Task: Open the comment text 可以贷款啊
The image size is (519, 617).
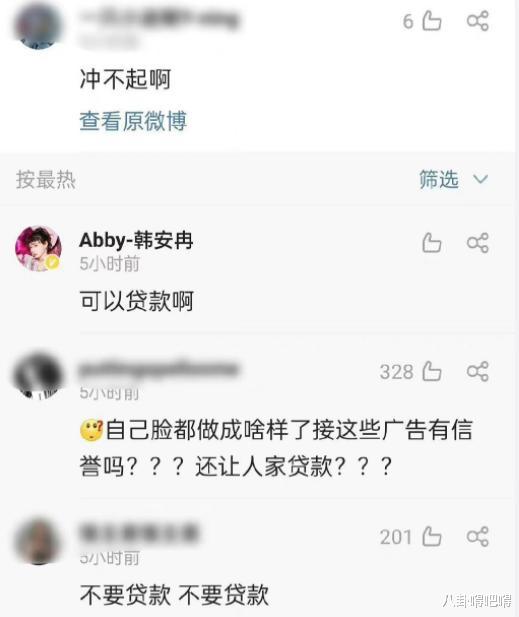Action: 137,301
